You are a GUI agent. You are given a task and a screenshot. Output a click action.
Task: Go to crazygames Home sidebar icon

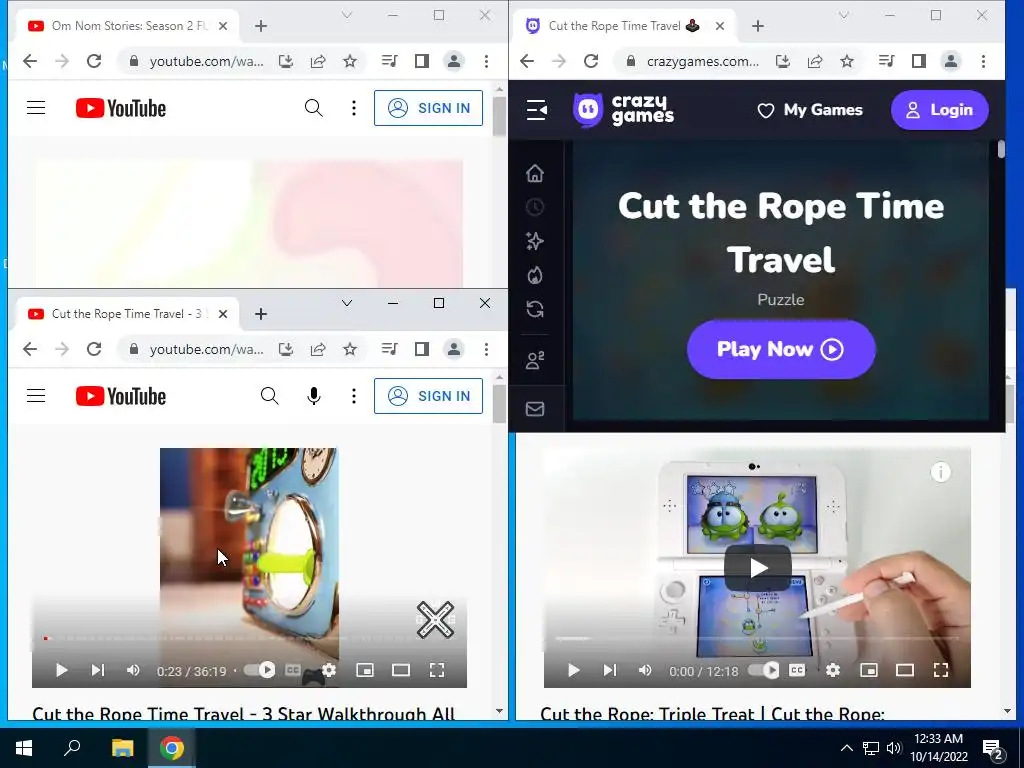click(535, 173)
